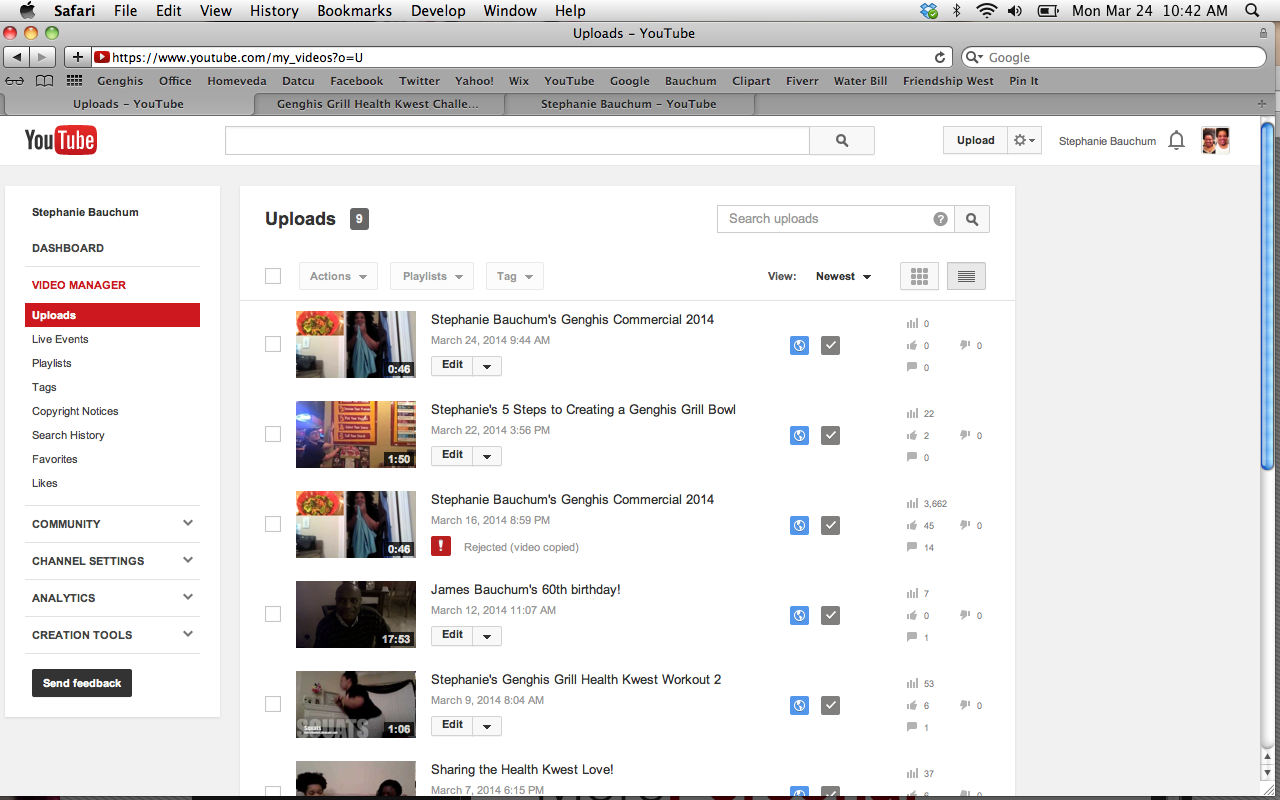Open video title Stephanie's Genghis Grill Health Kwest Workout 2
This screenshot has width=1280, height=800.
(576, 680)
